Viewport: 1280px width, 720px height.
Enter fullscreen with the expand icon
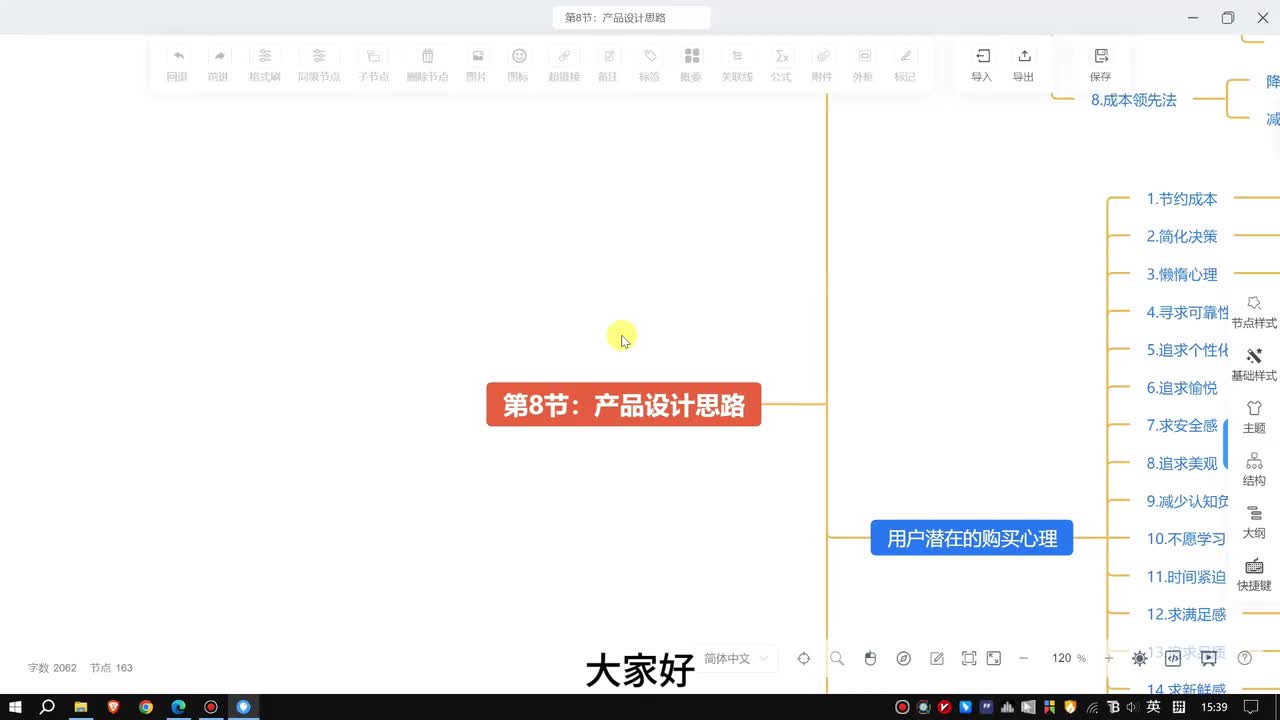(994, 658)
